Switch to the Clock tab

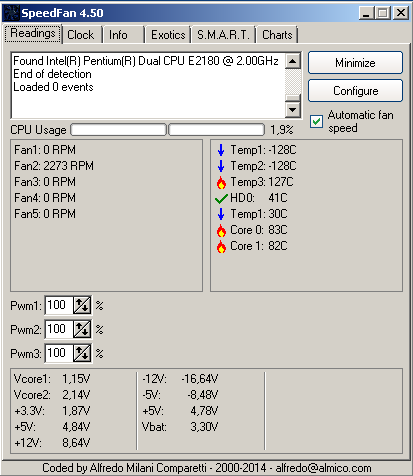click(81, 35)
